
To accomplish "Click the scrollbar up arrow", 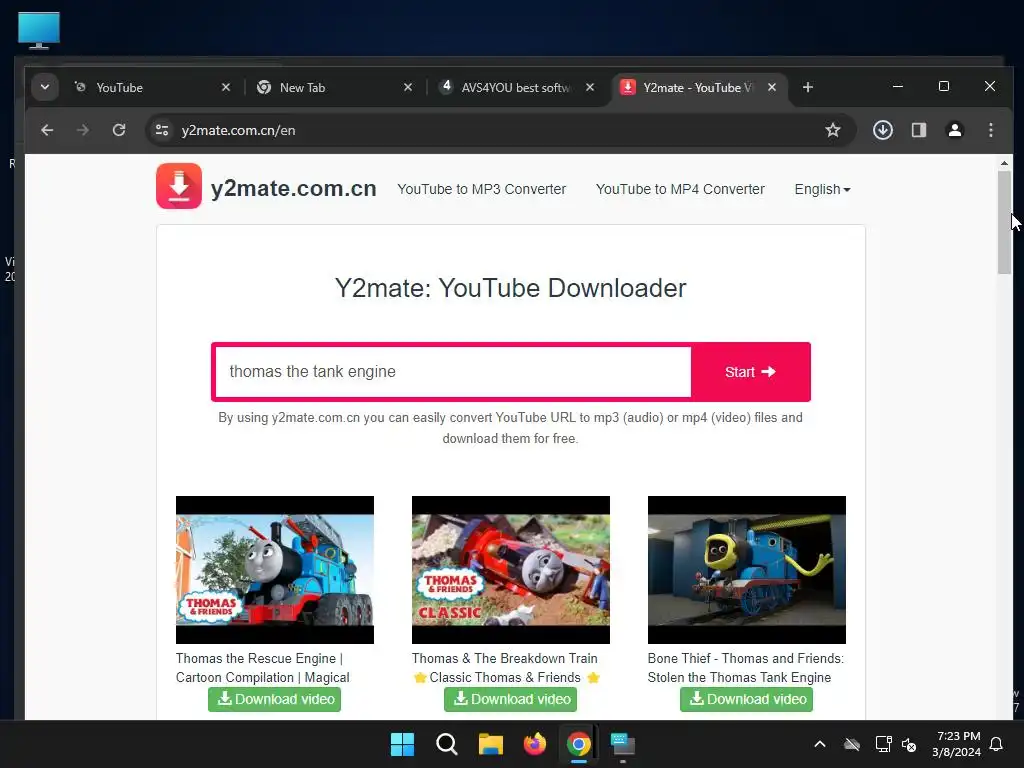I will (x=1004, y=163).
